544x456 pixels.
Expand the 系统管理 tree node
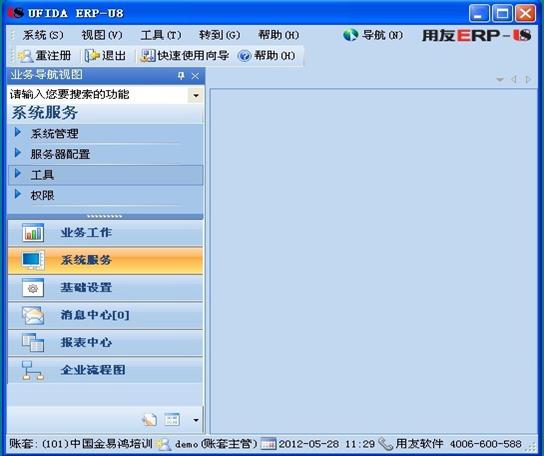(x=18, y=132)
